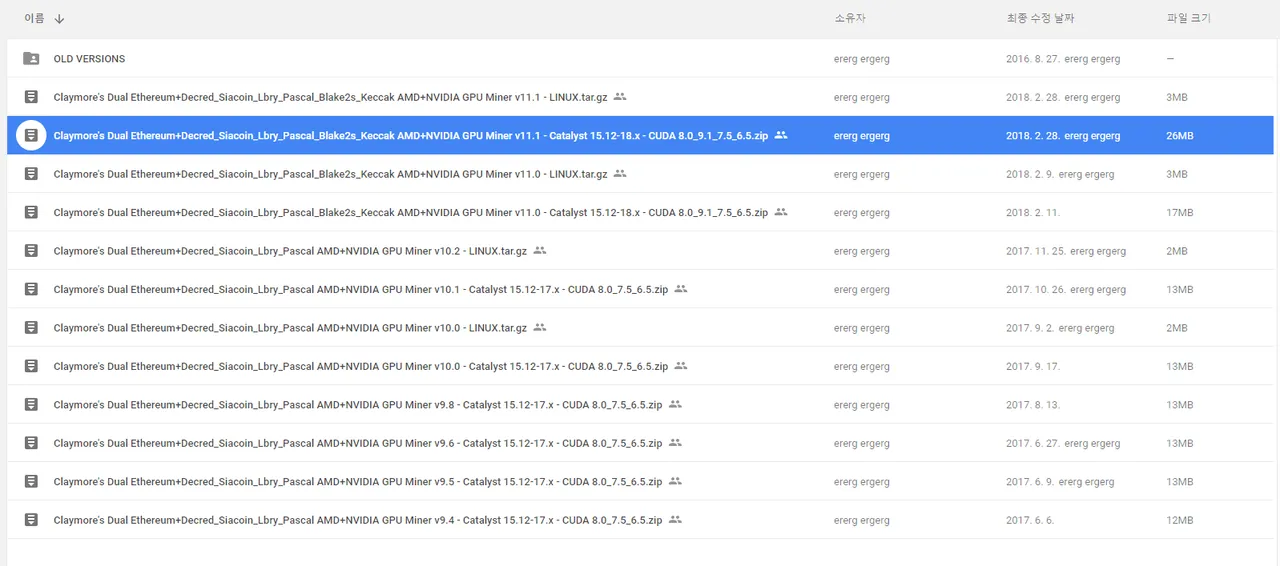This screenshot has width=1280, height=566.
Task: Click shared people icon on v9.8 row
Action: click(x=675, y=405)
